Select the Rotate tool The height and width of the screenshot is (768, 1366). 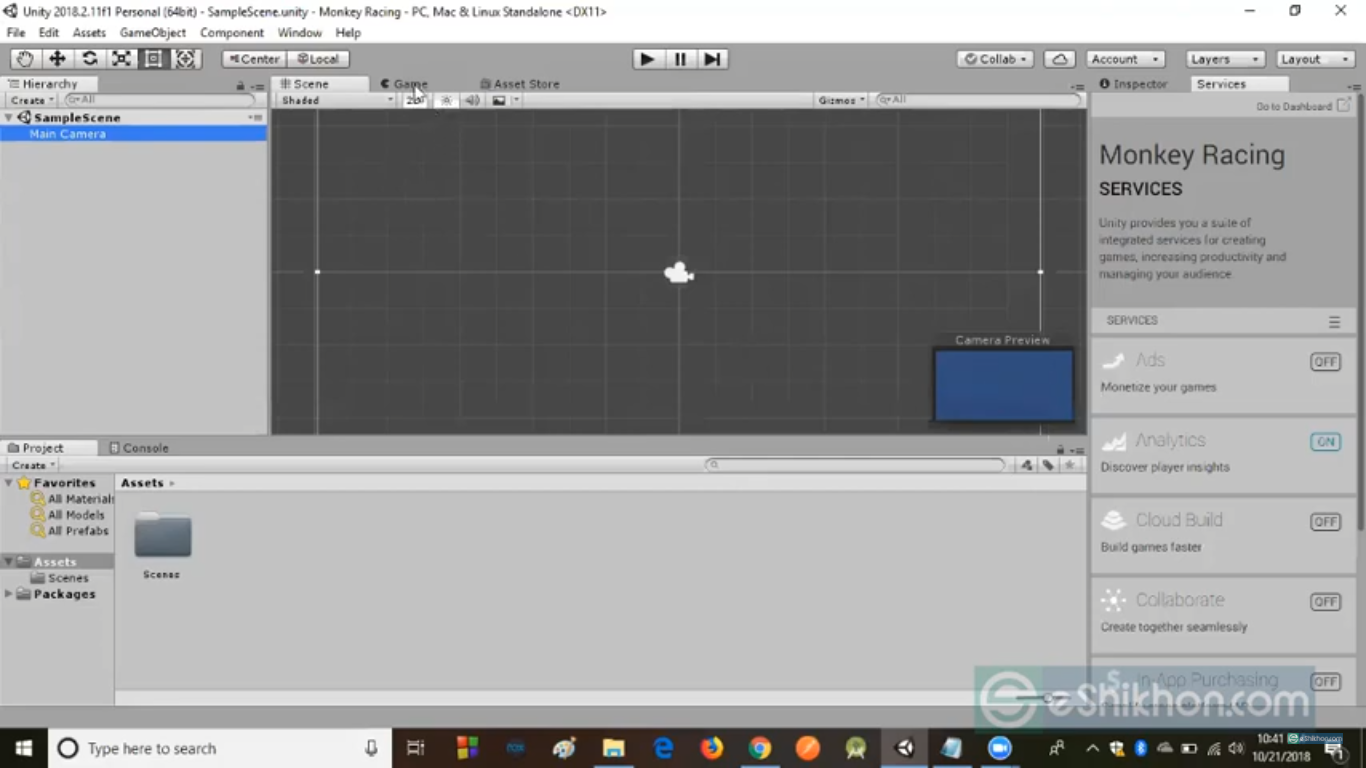[89, 59]
